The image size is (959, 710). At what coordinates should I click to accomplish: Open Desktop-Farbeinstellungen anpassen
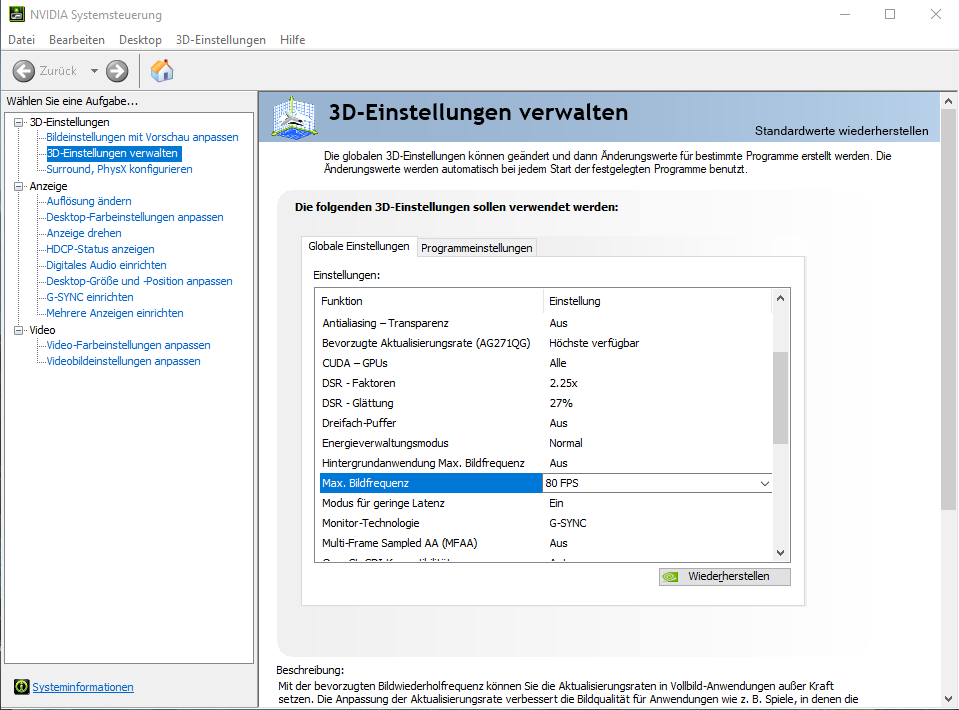135,217
